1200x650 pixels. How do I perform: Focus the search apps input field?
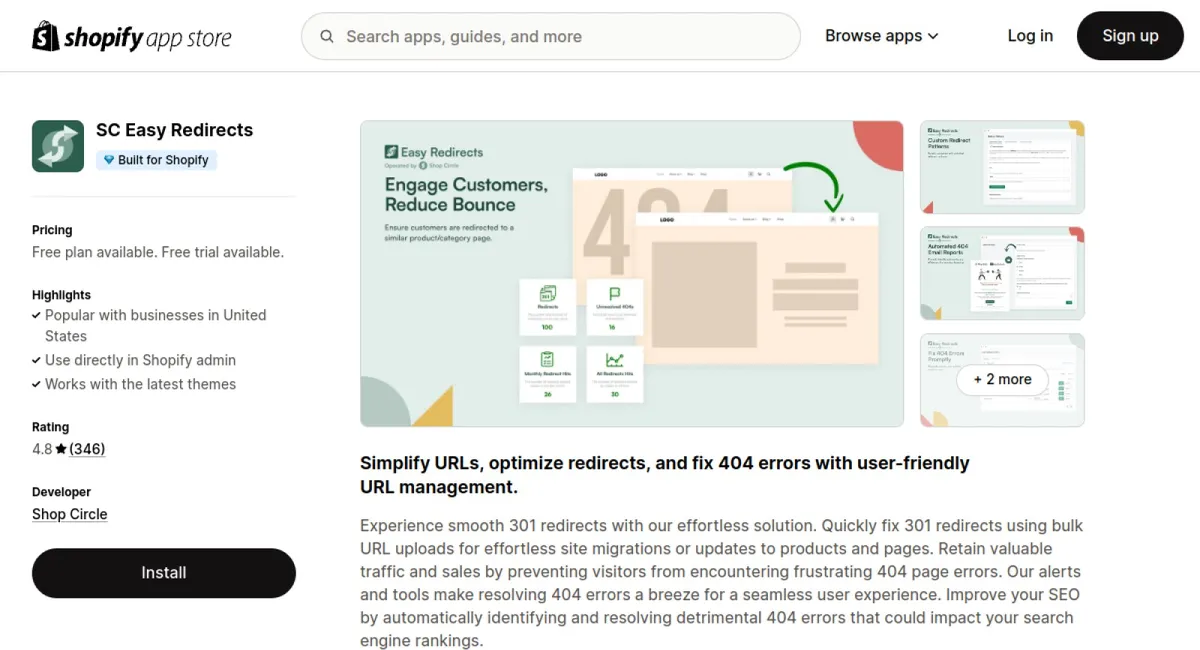pyautogui.click(x=551, y=37)
